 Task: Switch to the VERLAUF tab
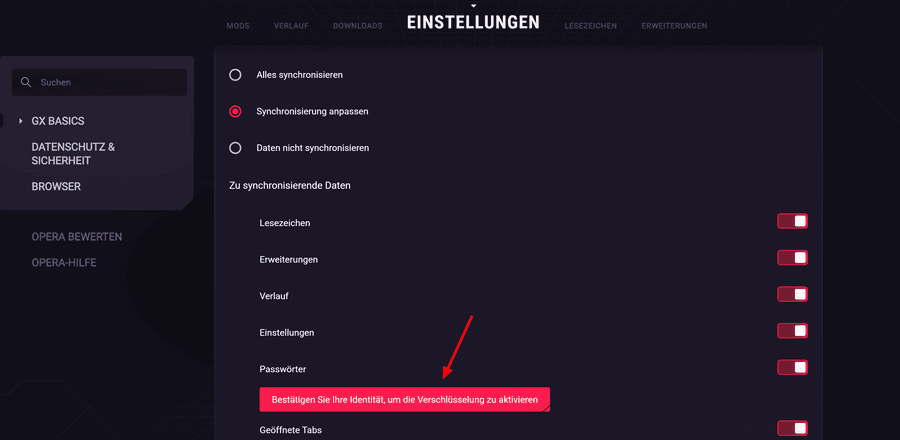click(x=291, y=26)
